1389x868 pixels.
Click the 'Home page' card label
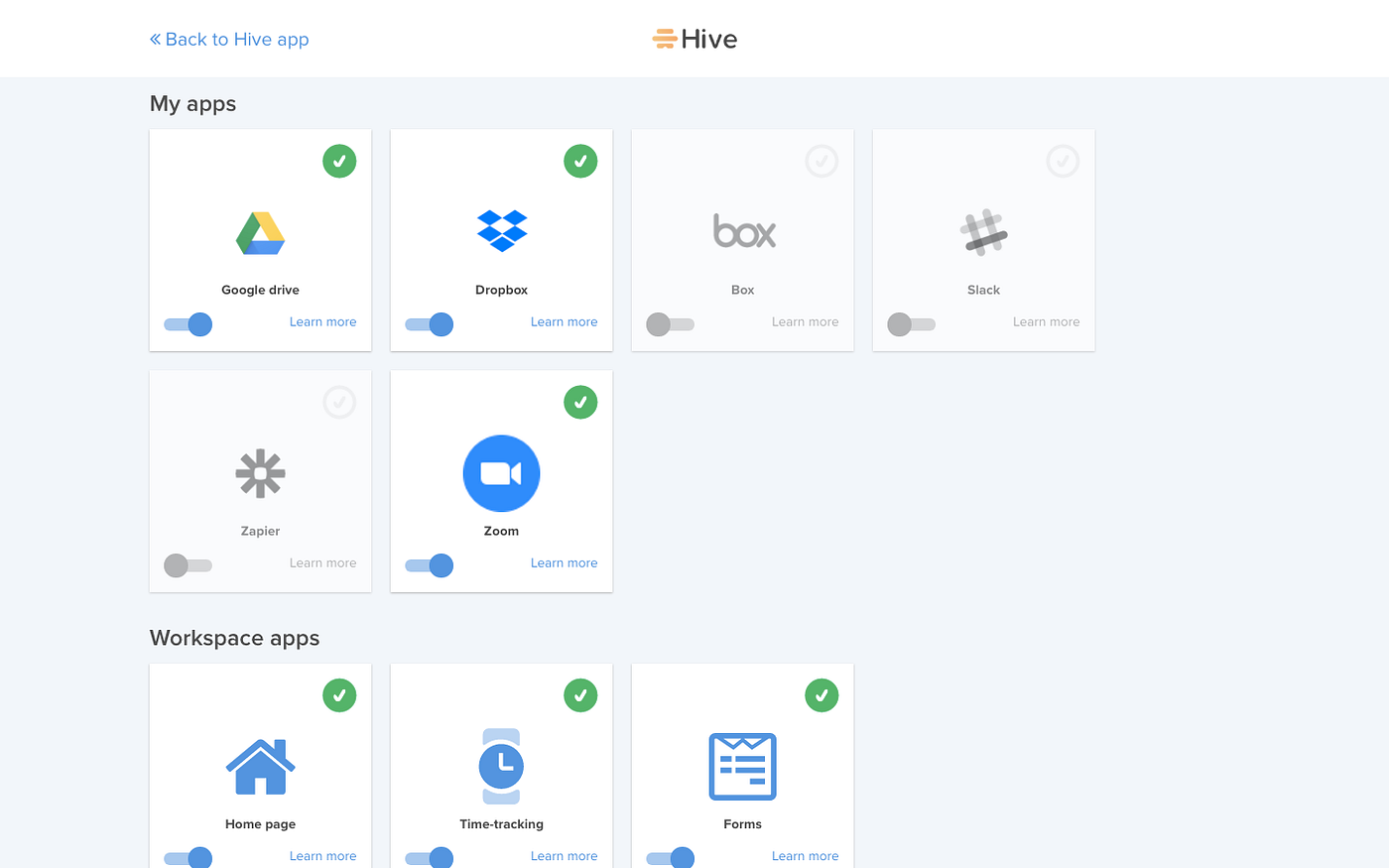(260, 824)
